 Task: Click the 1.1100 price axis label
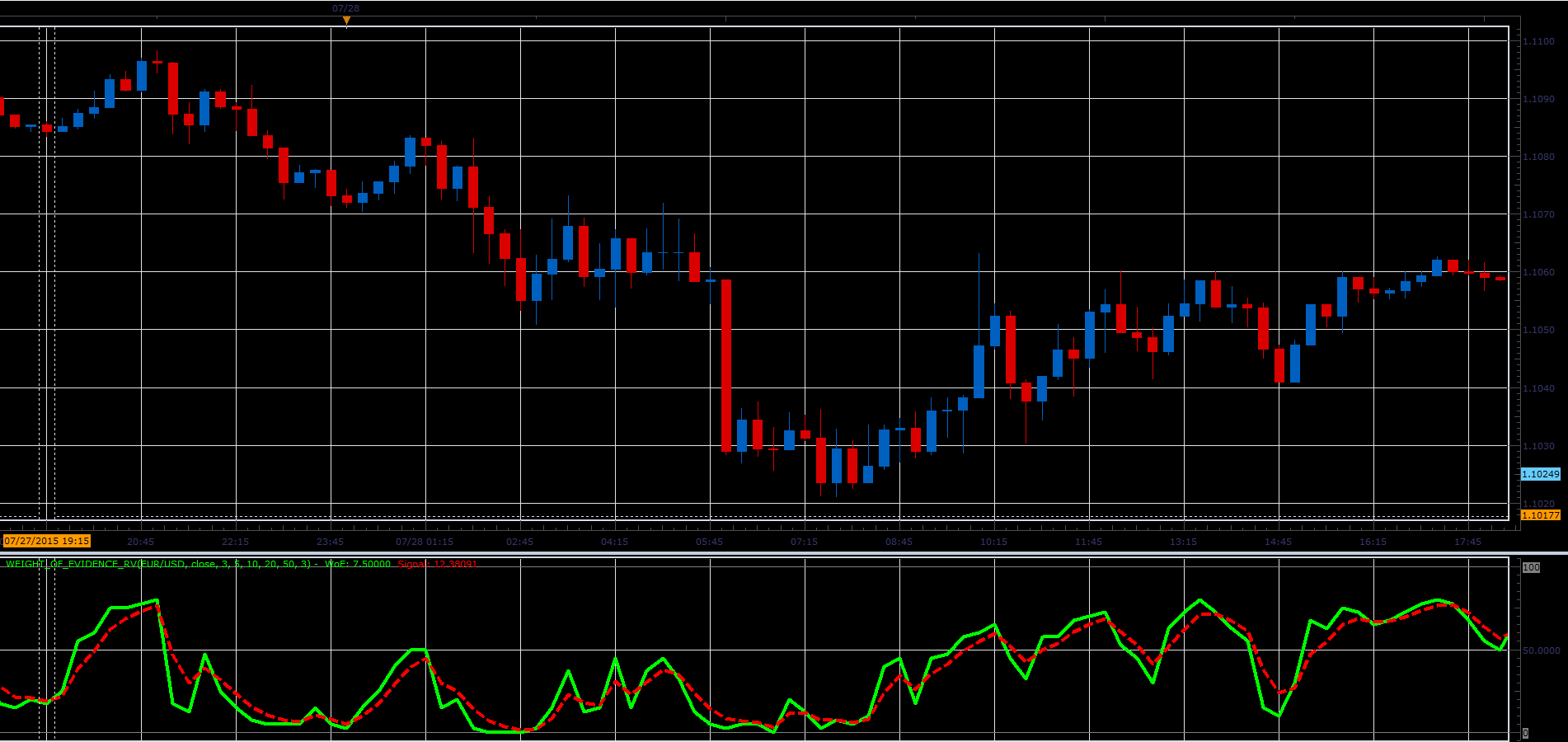coord(1538,41)
